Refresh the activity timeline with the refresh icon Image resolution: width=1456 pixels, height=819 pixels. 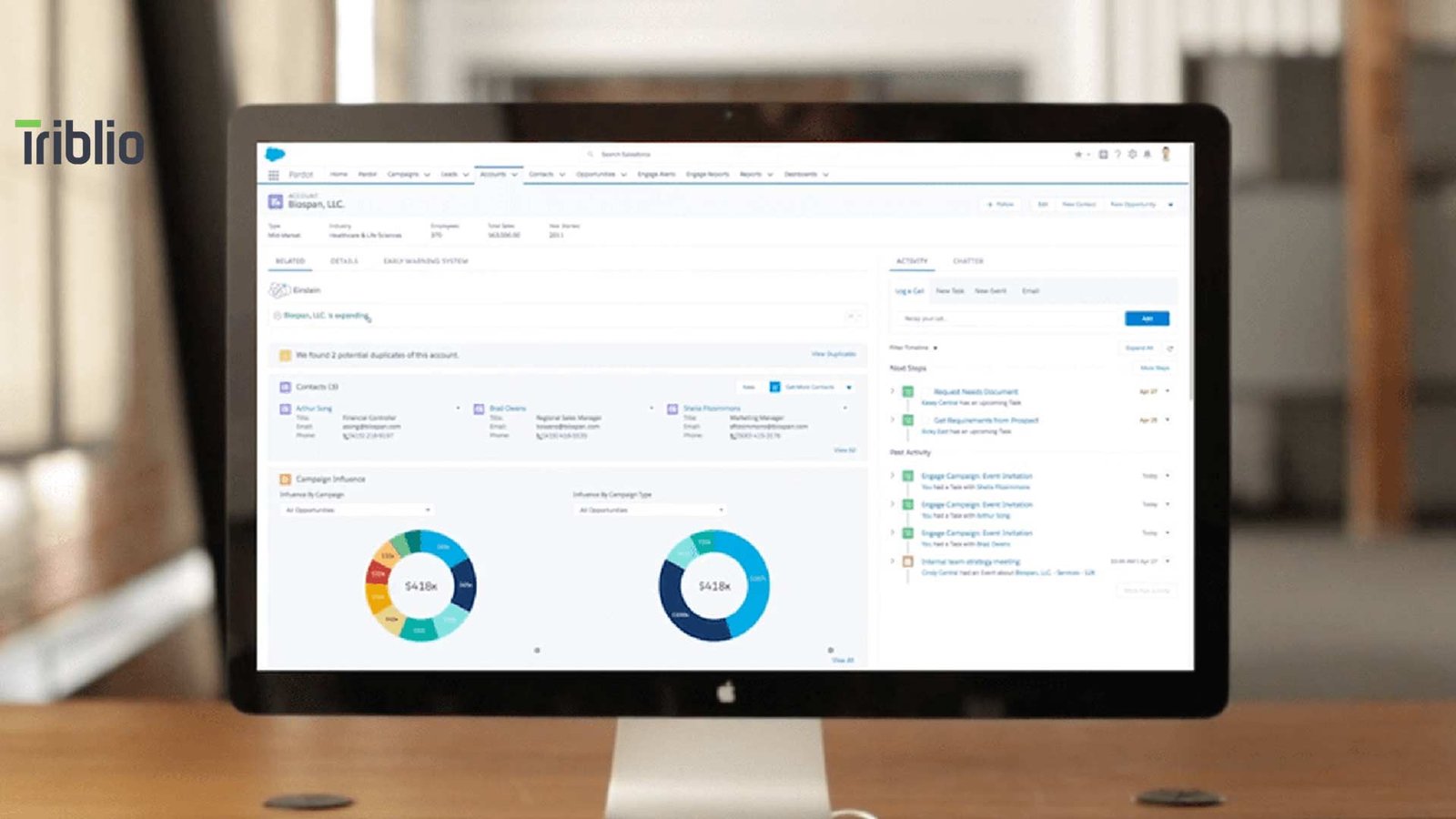point(1168,348)
